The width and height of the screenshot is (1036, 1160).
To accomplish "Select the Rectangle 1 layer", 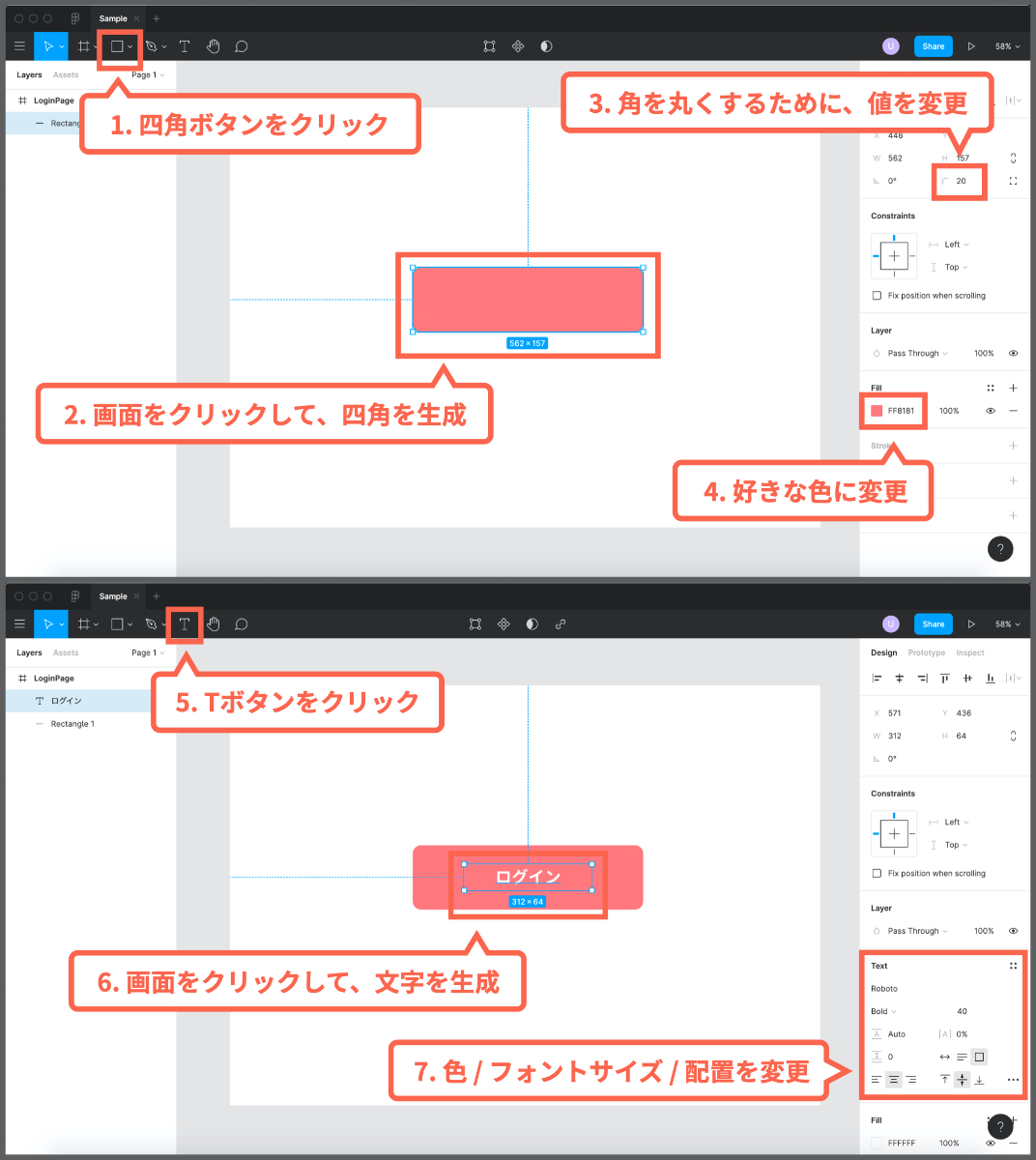I will [x=72, y=723].
